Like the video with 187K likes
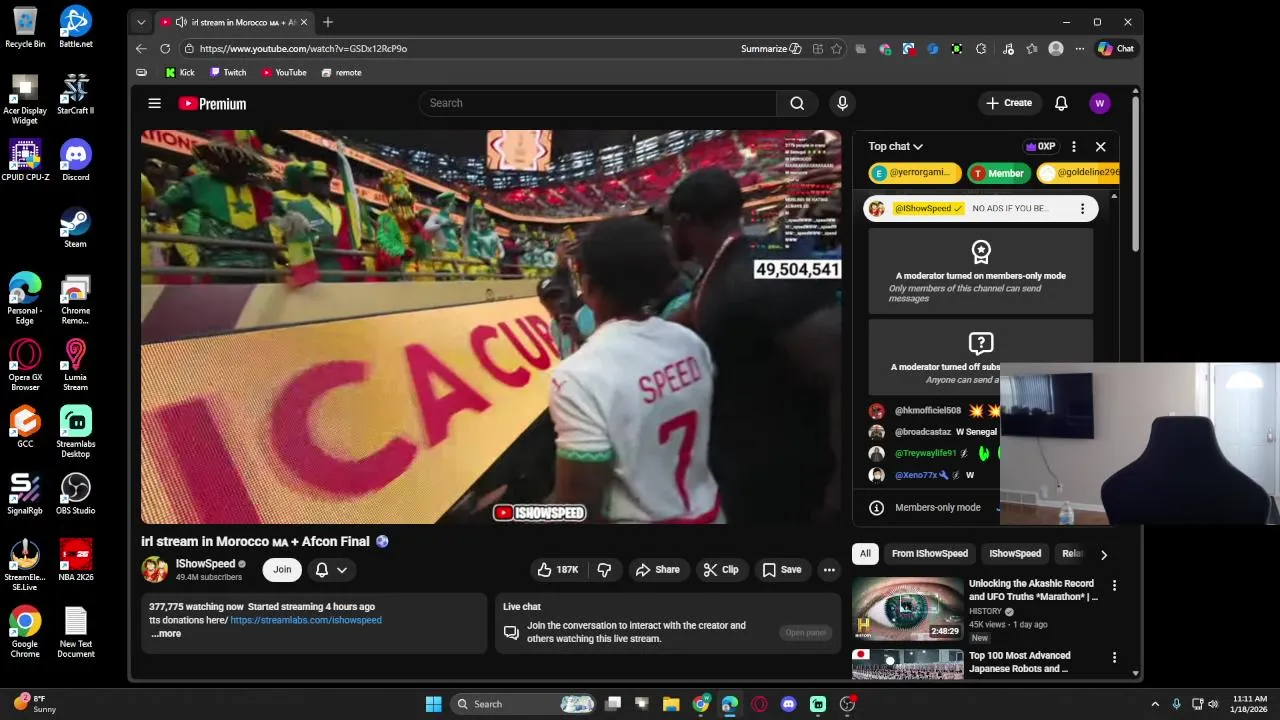Viewport: 1280px width, 720px height. coord(558,569)
